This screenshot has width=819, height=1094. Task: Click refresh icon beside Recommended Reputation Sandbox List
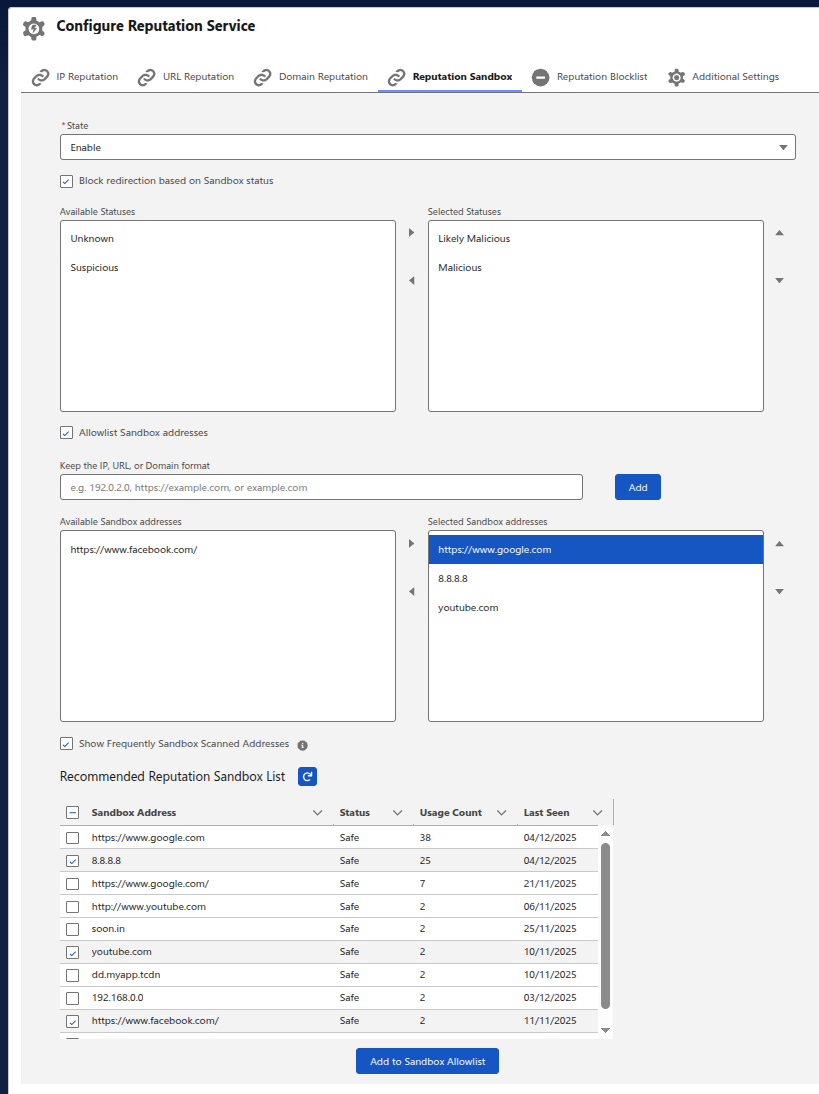point(307,776)
